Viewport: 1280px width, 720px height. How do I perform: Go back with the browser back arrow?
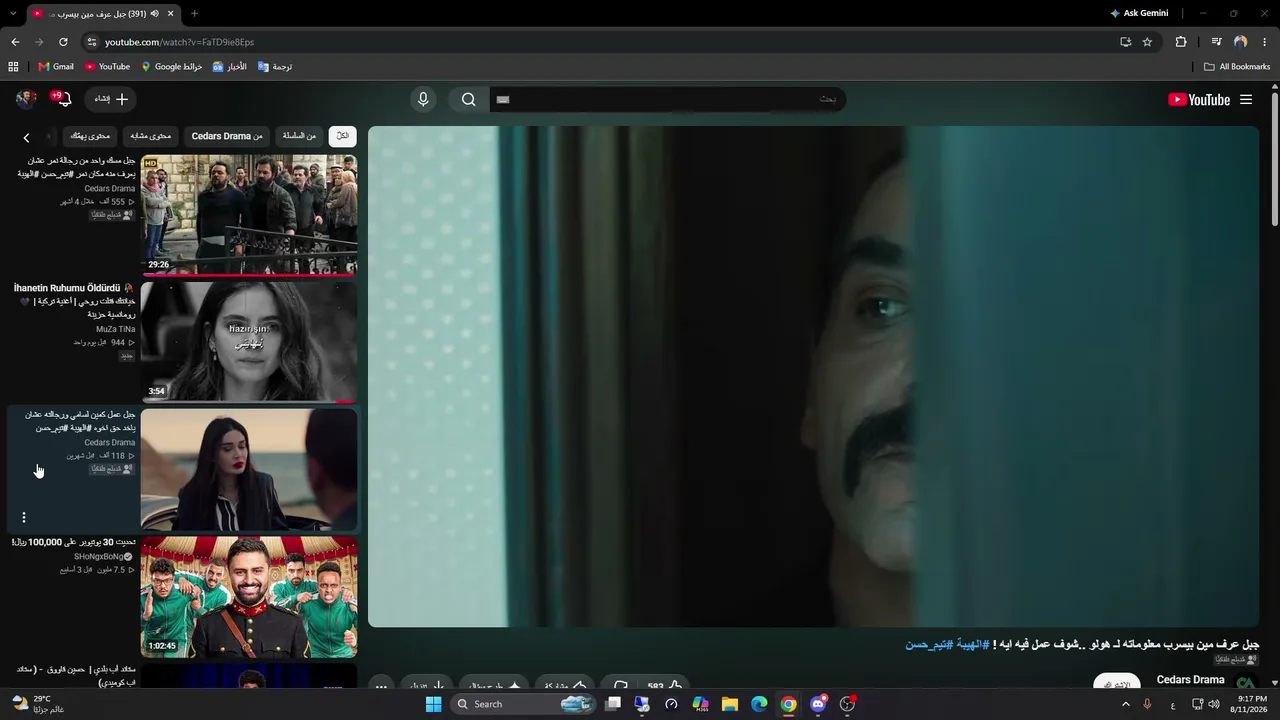coord(15,42)
